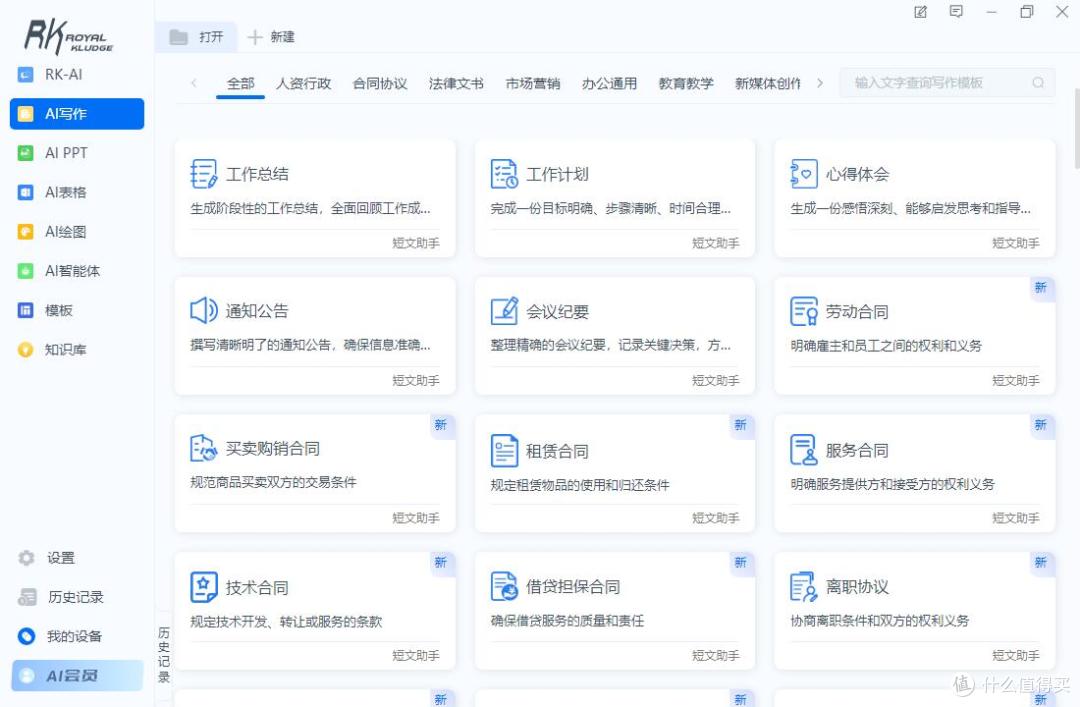
Task: Click the 租赁合同 description text
Action: pyautogui.click(x=580, y=484)
